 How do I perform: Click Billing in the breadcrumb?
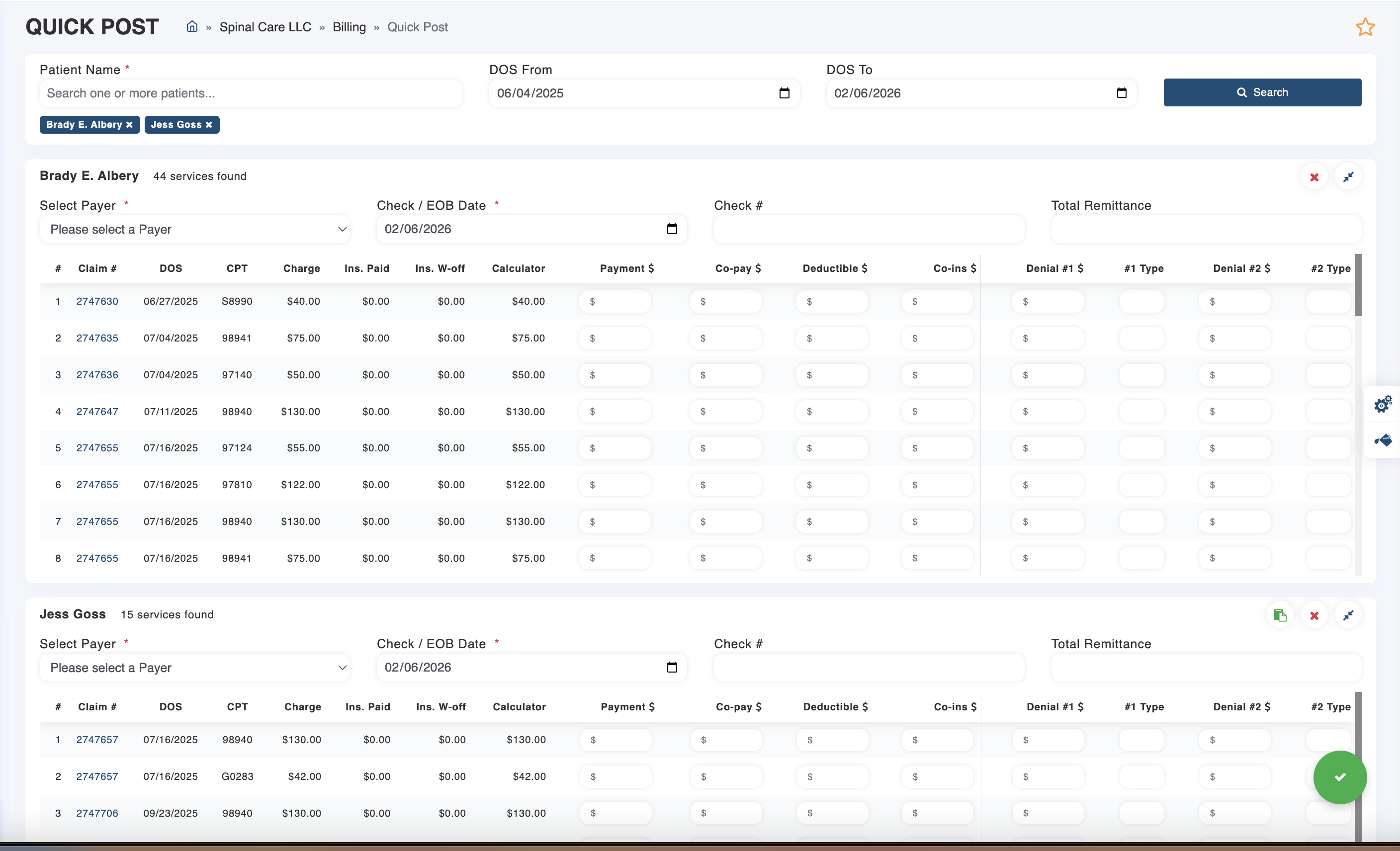tap(349, 27)
